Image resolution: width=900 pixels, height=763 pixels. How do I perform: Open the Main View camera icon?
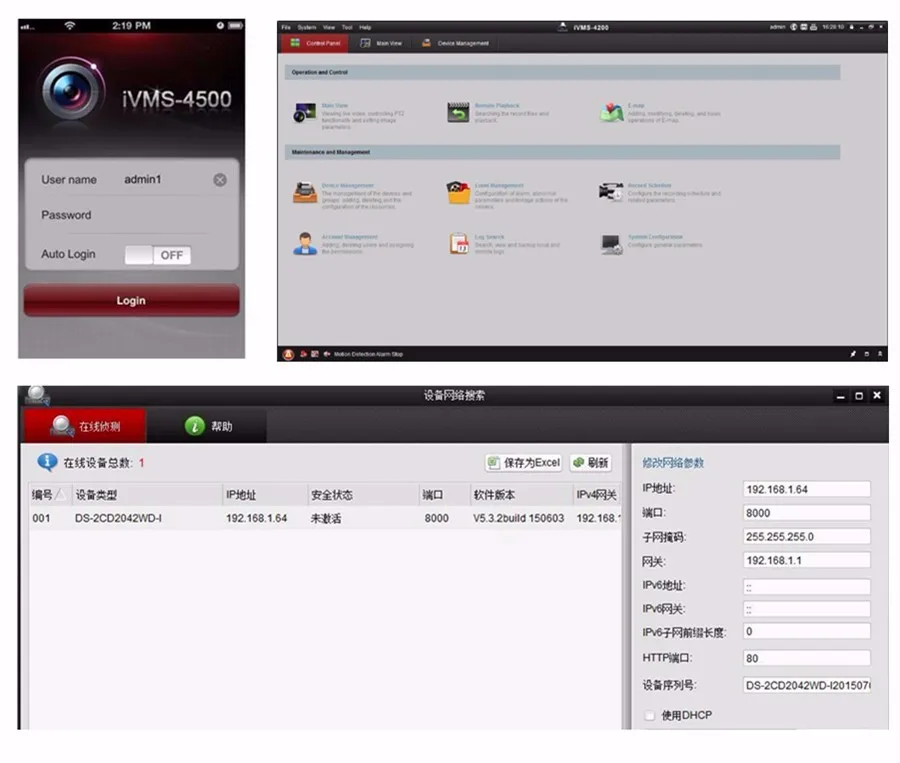coord(305,112)
